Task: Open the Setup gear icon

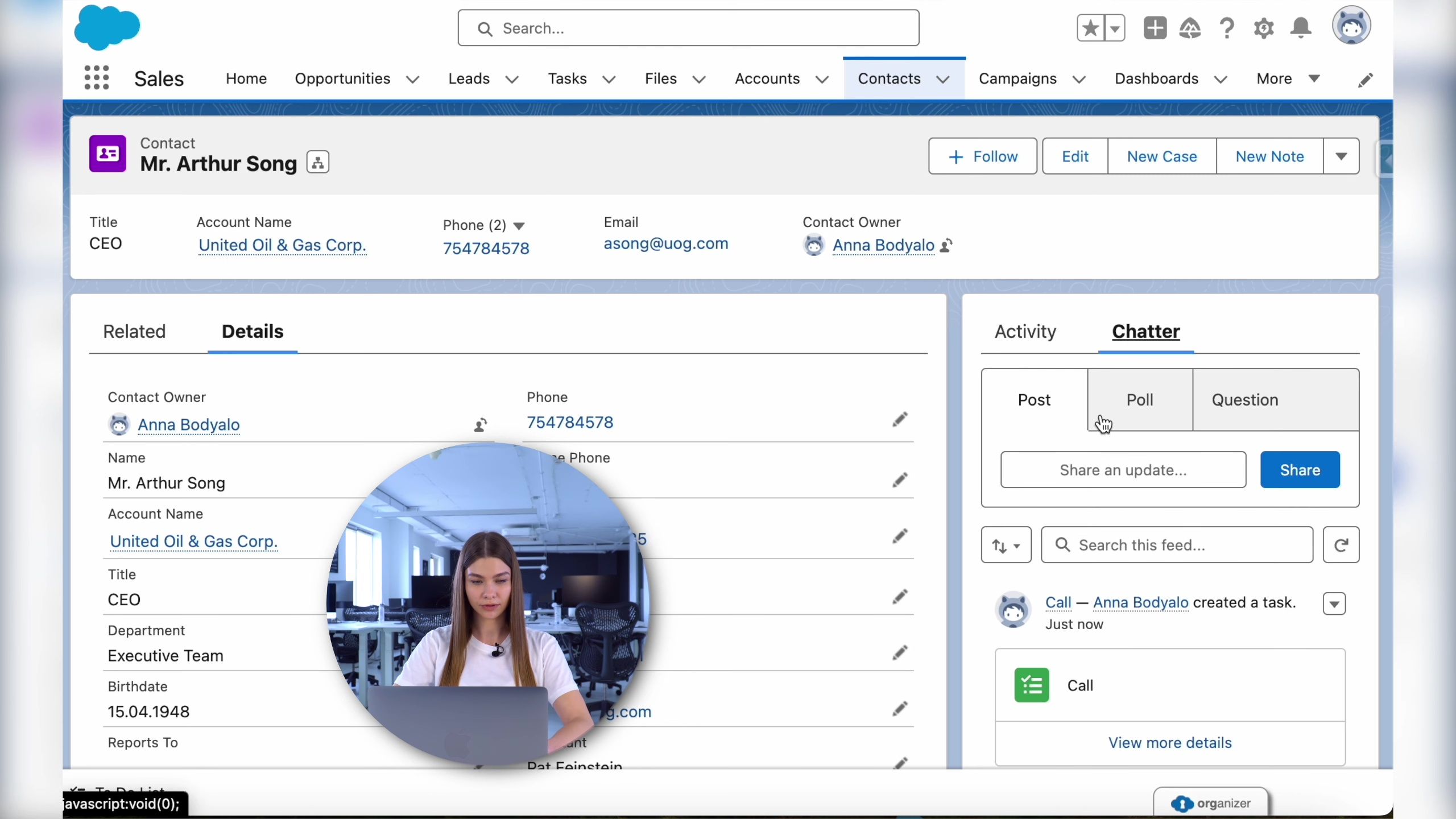Action: coord(1264,28)
